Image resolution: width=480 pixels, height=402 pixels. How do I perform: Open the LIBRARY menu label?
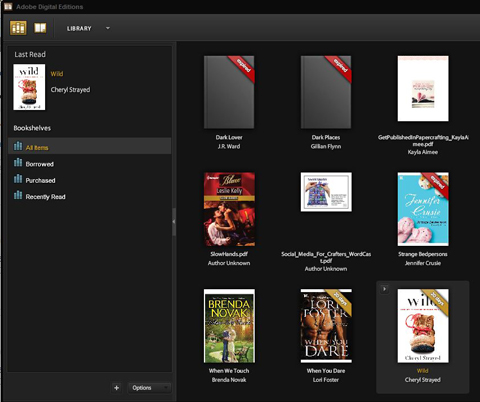(x=79, y=29)
